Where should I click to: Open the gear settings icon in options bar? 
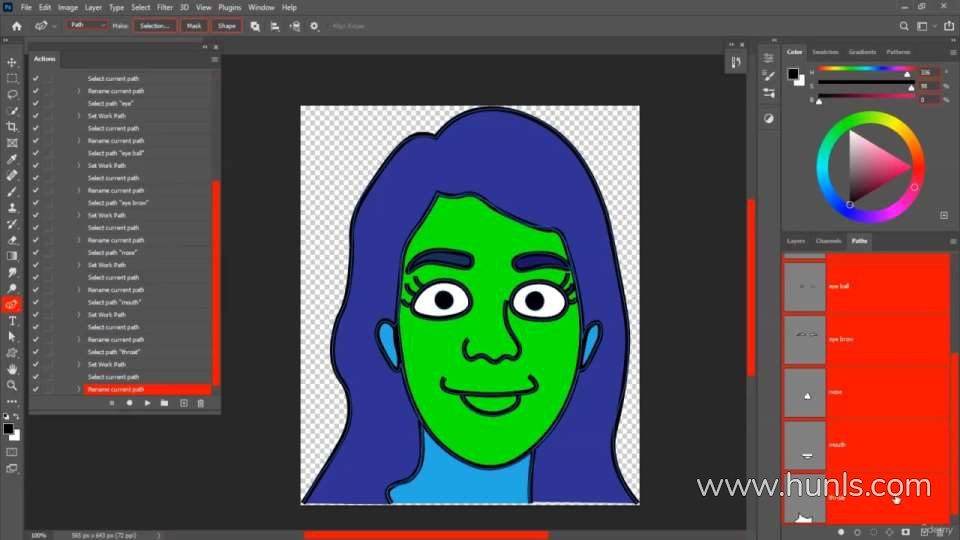315,25
